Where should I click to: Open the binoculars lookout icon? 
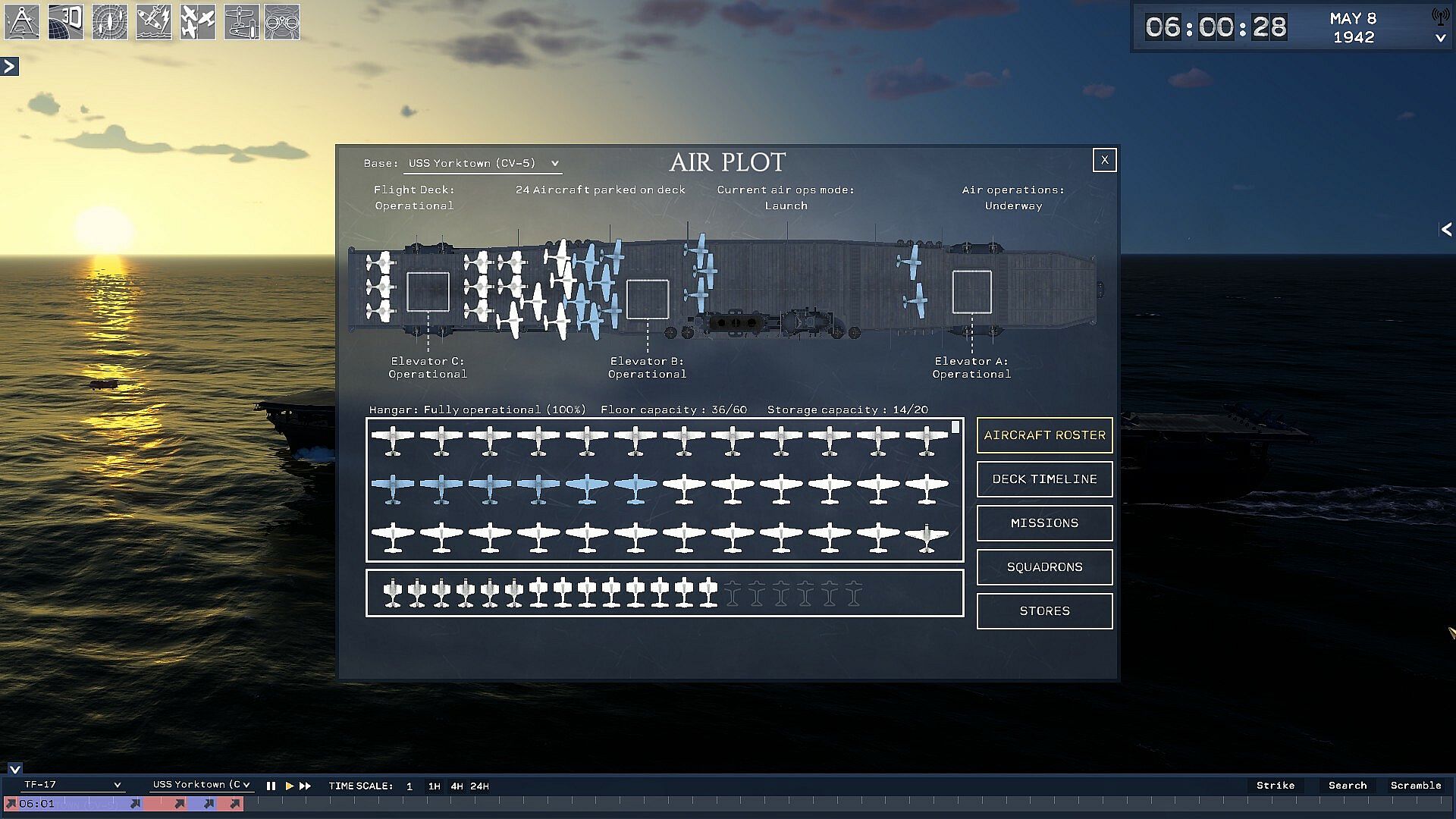282,22
